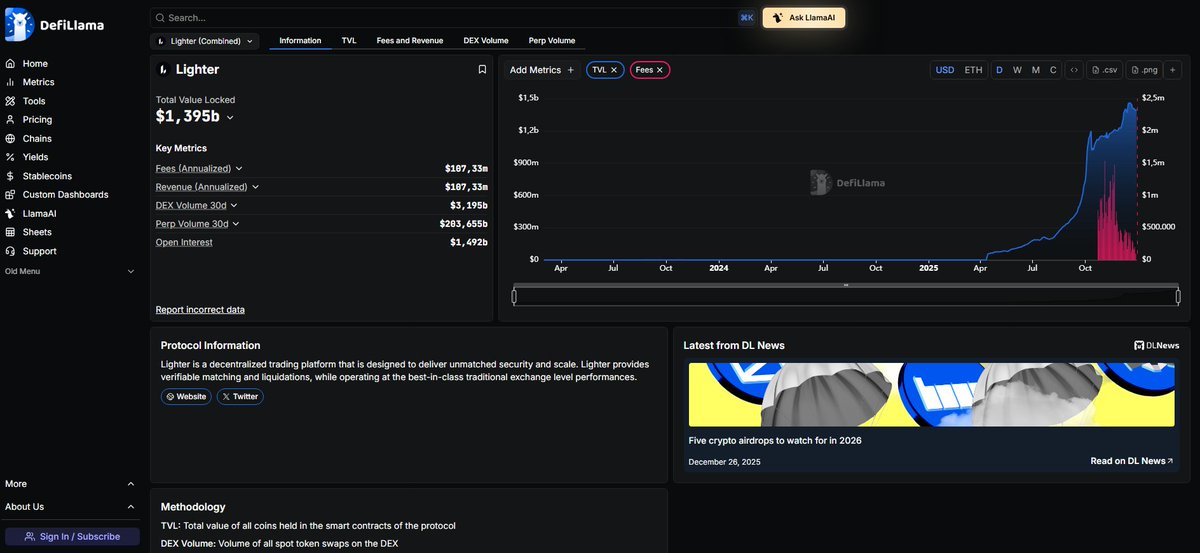
Task: Open the crypto airdrops article thumbnail
Action: pos(931,395)
